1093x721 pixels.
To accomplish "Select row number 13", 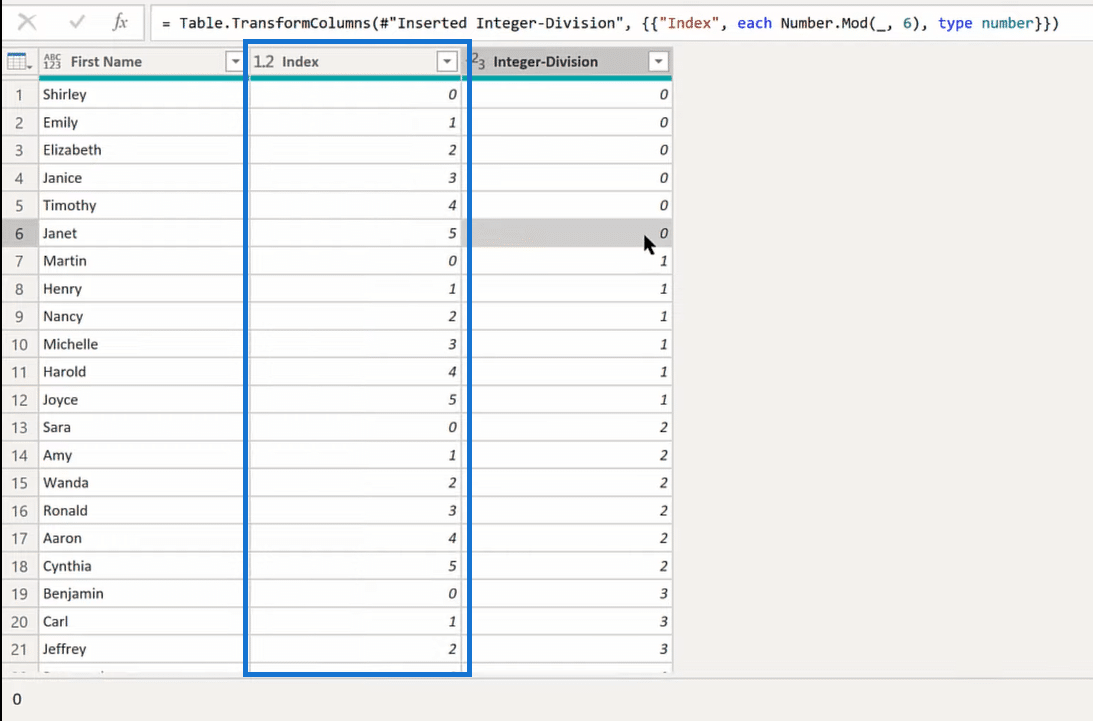I will [20, 427].
